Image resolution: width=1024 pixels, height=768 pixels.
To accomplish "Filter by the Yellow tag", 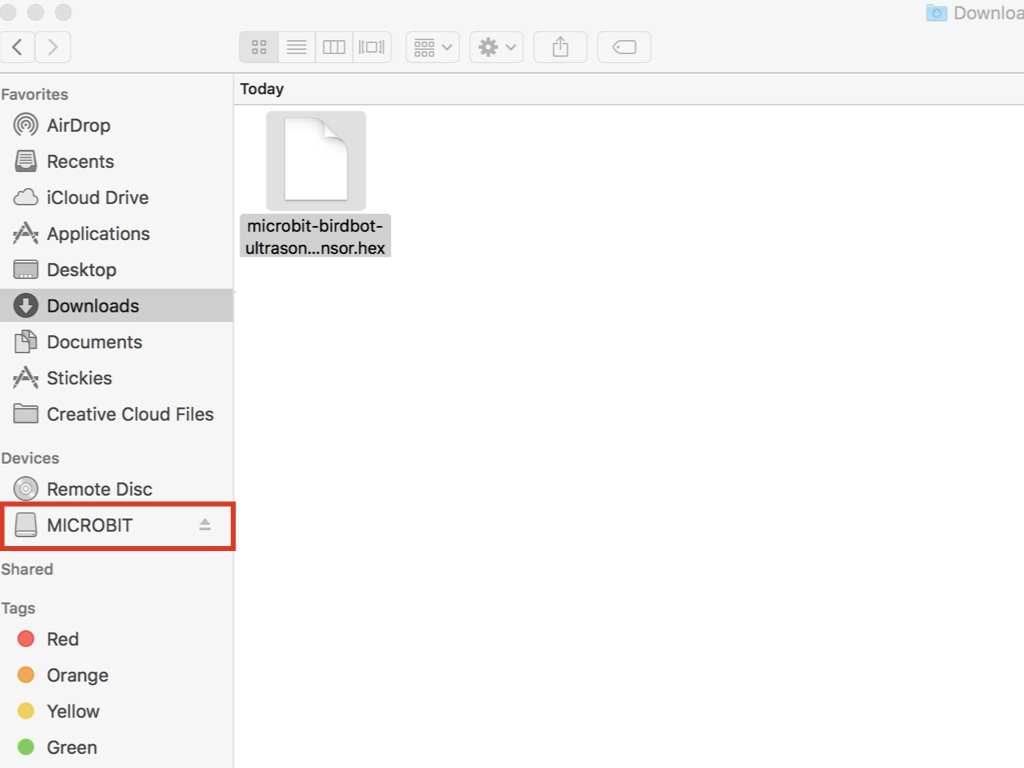I will point(116,711).
